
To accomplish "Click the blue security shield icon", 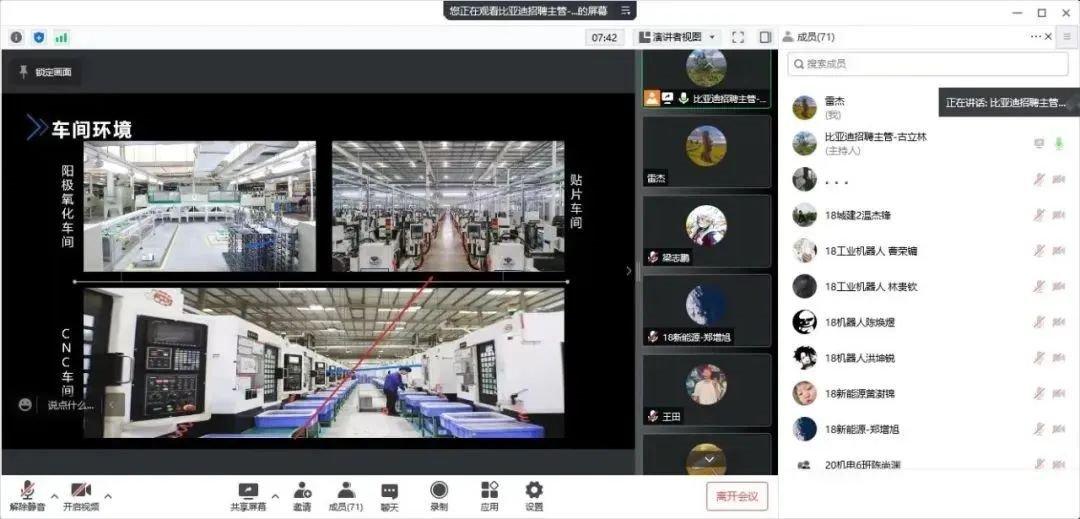I will pyautogui.click(x=39, y=37).
